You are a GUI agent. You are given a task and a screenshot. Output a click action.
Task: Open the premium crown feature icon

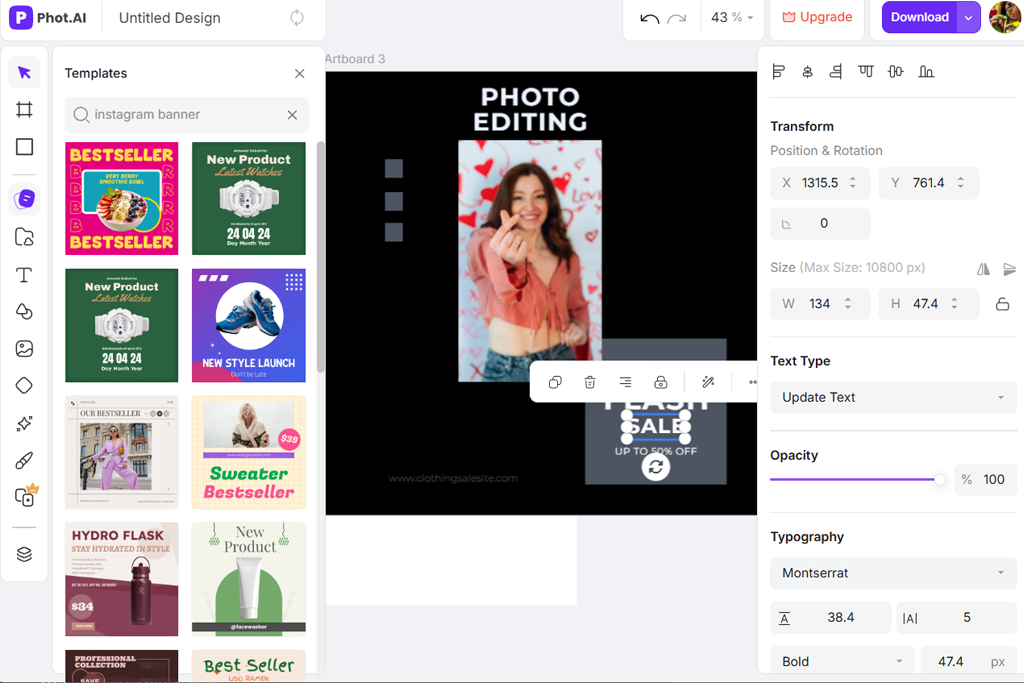[x=25, y=497]
